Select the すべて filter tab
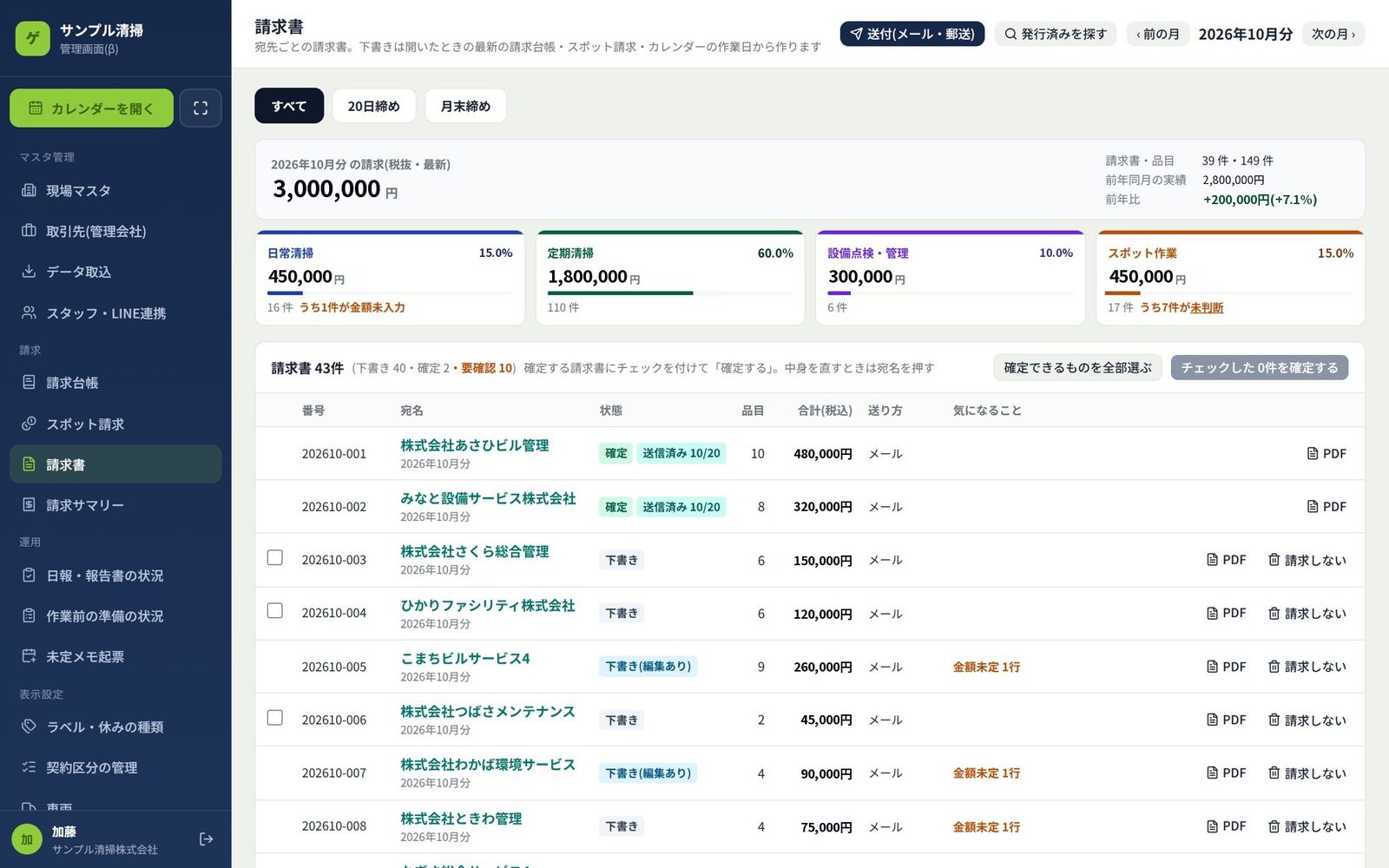Image resolution: width=1389 pixels, height=868 pixels. coord(289,106)
